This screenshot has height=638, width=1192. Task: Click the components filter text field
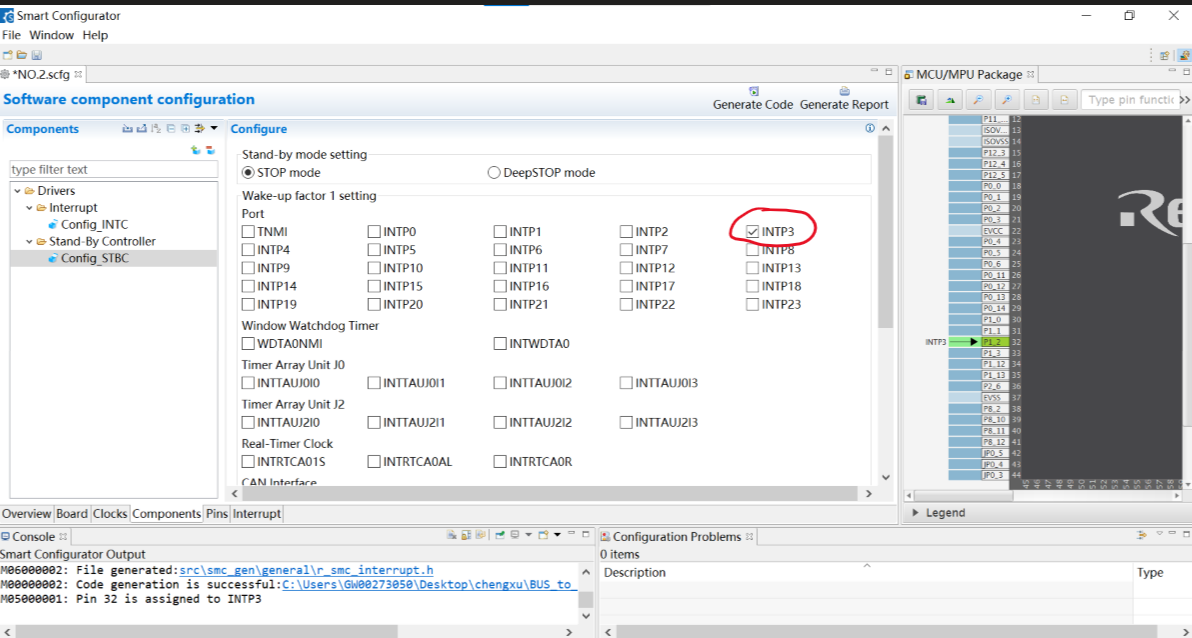[x=113, y=169]
